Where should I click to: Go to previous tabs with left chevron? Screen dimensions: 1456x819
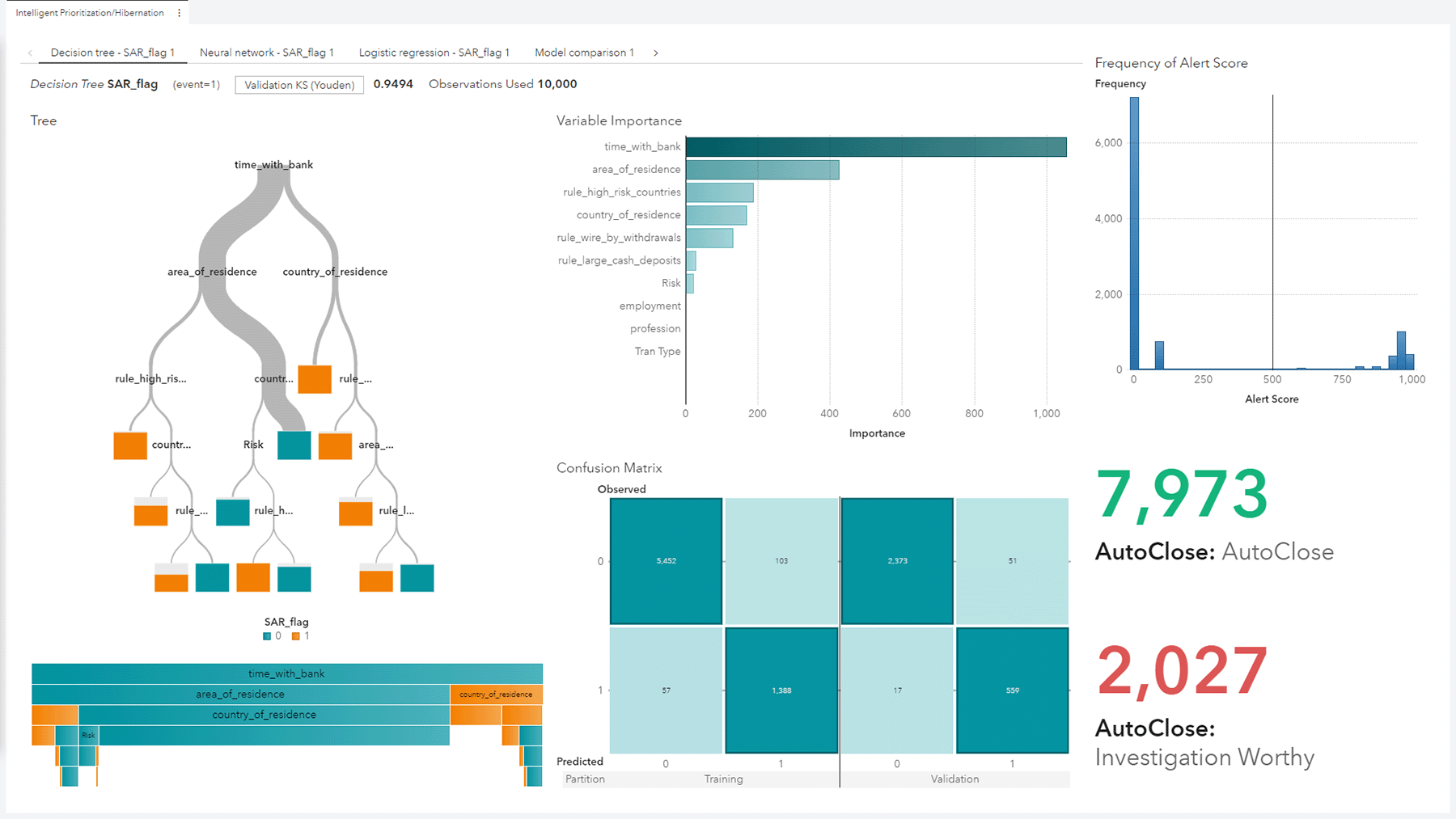point(31,53)
